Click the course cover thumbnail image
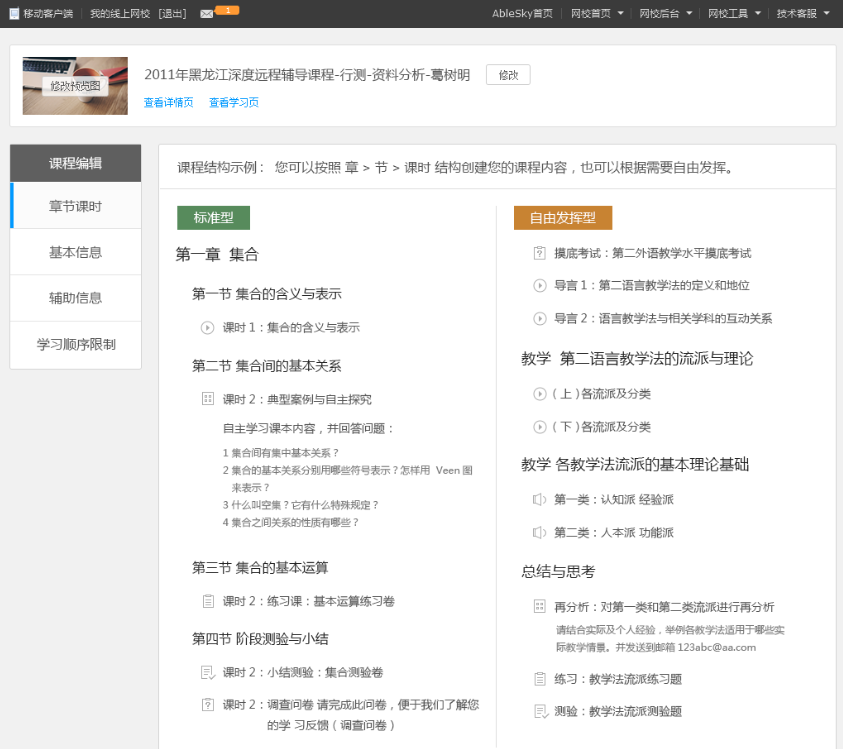This screenshot has height=749, width=843. [x=75, y=86]
